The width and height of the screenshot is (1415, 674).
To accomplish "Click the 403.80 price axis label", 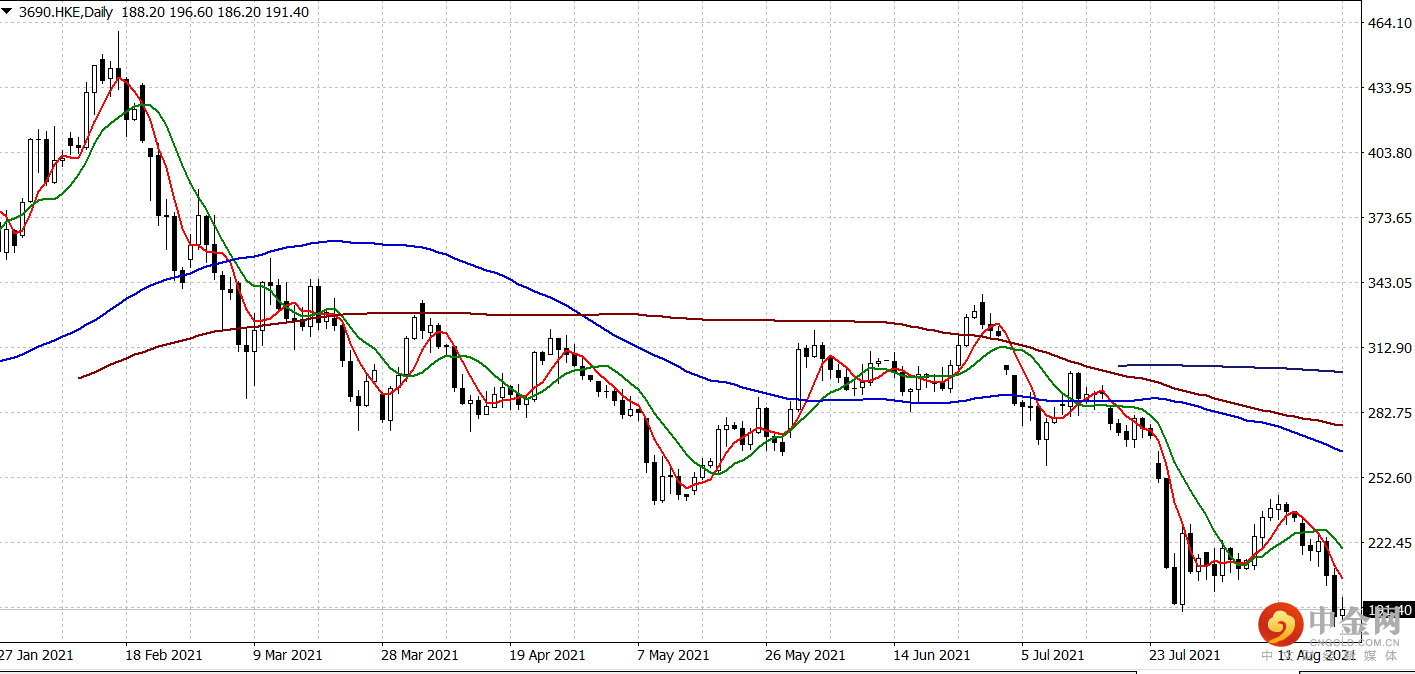I will coord(1389,153).
